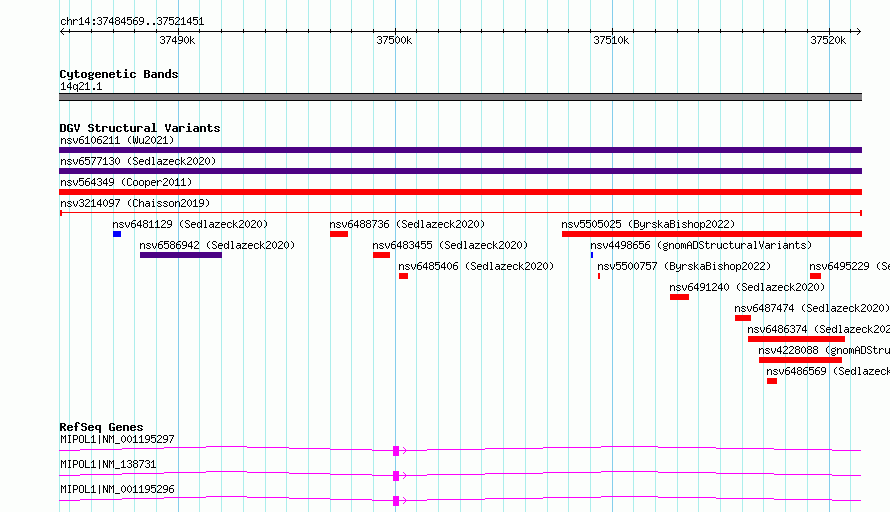Click the nsv6487474 (Sedlazeck2020) label
The image size is (890, 512).
812,308
